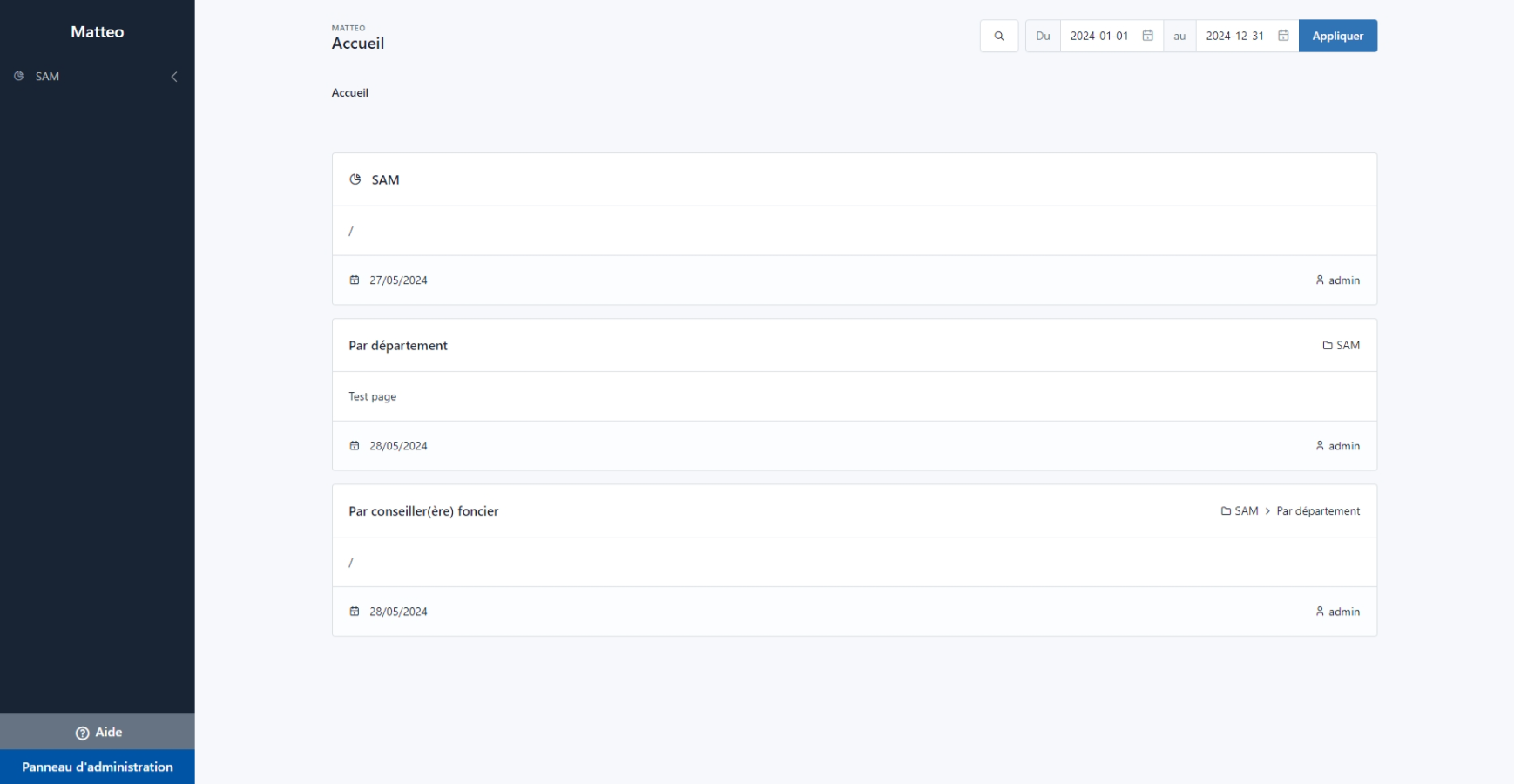This screenshot has height=784, width=1514.
Task: Click the Test page description text
Action: (373, 396)
